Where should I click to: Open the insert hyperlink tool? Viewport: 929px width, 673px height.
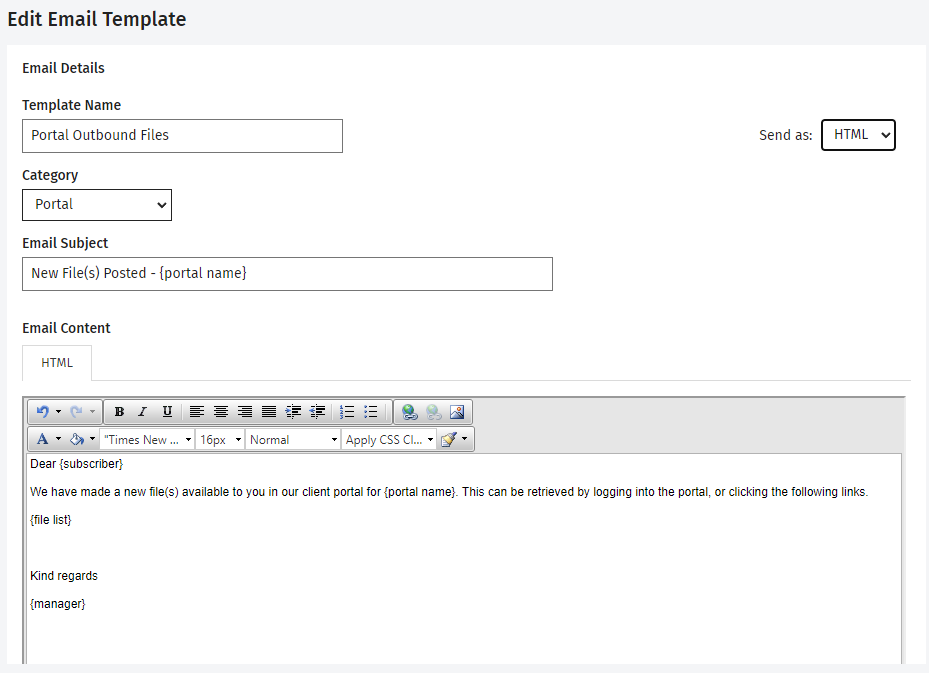[x=409, y=412]
